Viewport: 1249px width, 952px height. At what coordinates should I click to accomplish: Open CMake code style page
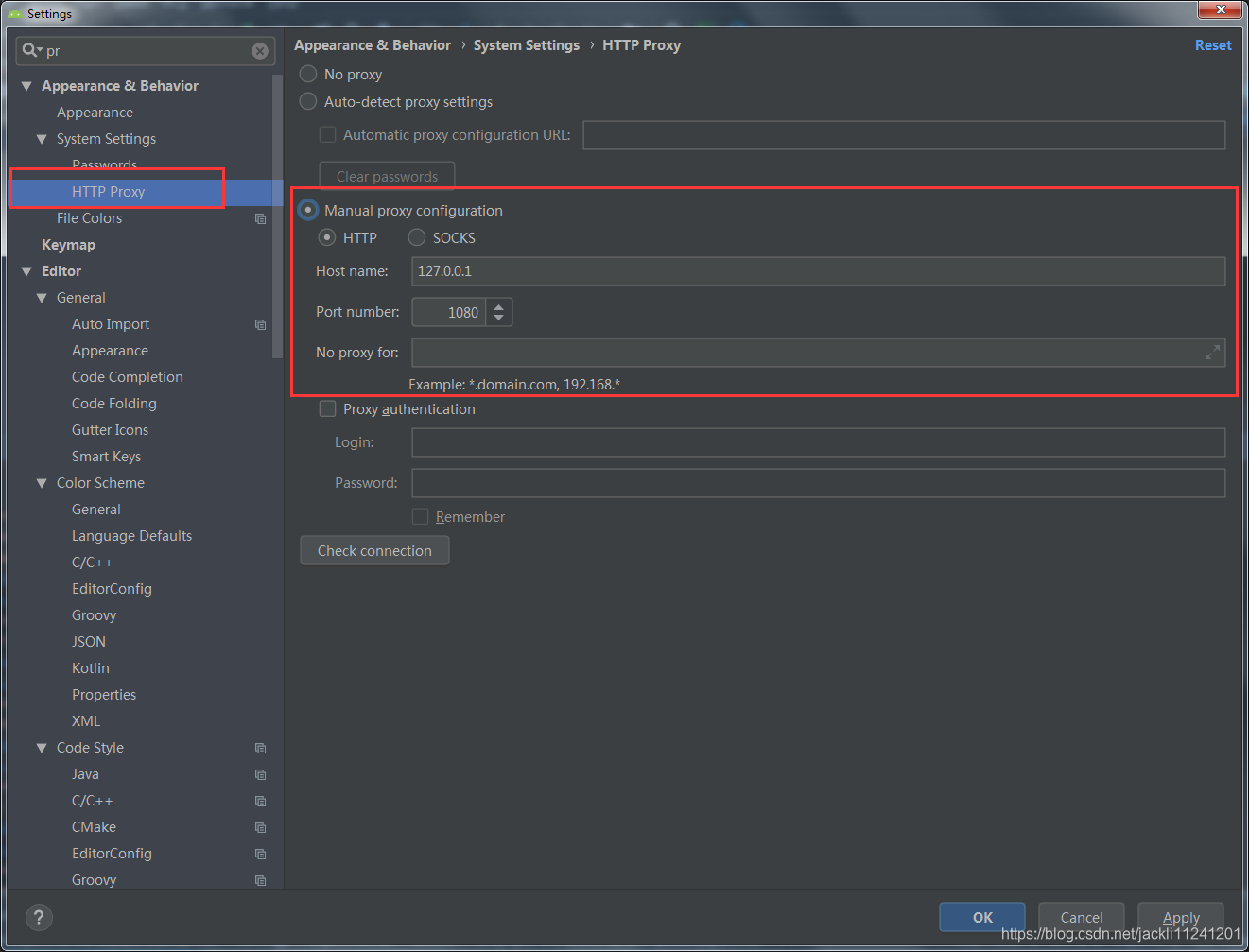coord(94,827)
